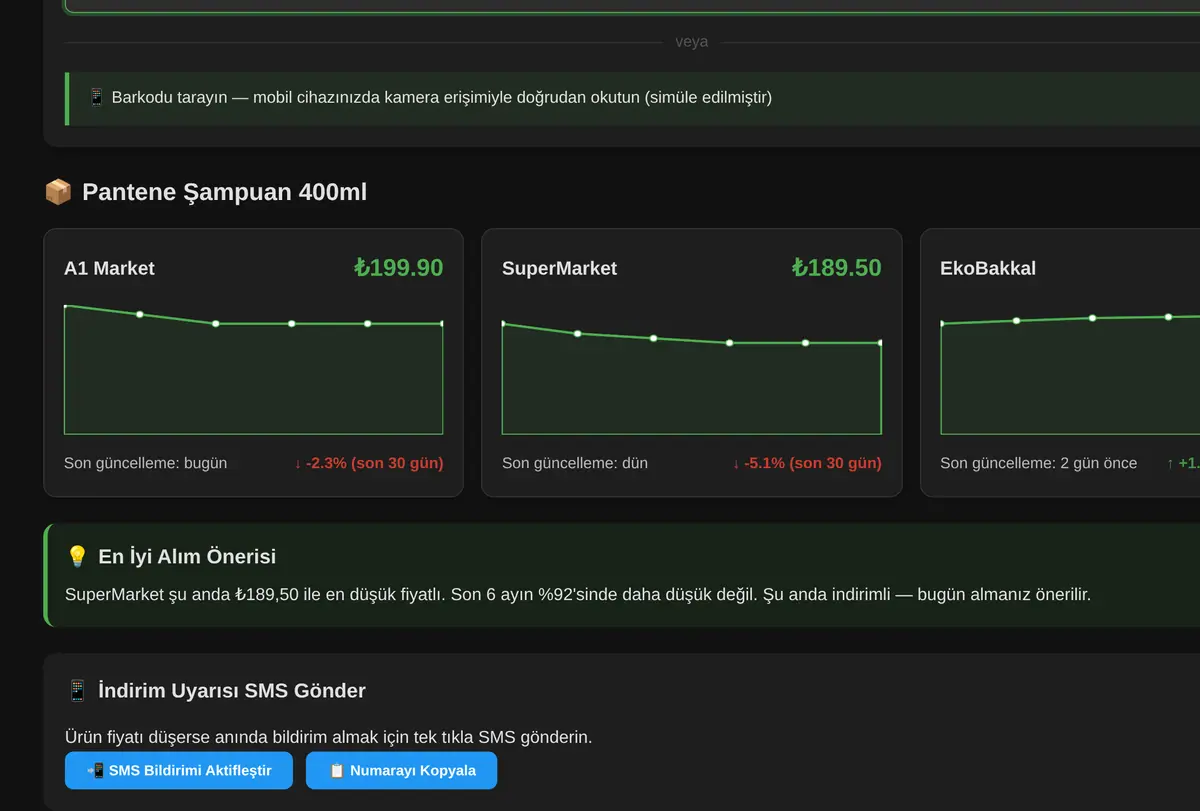Screen dimensions: 1200x811
Task: Click 'Son güncelleme: 2 gün önce' text
Action: 1038,463
